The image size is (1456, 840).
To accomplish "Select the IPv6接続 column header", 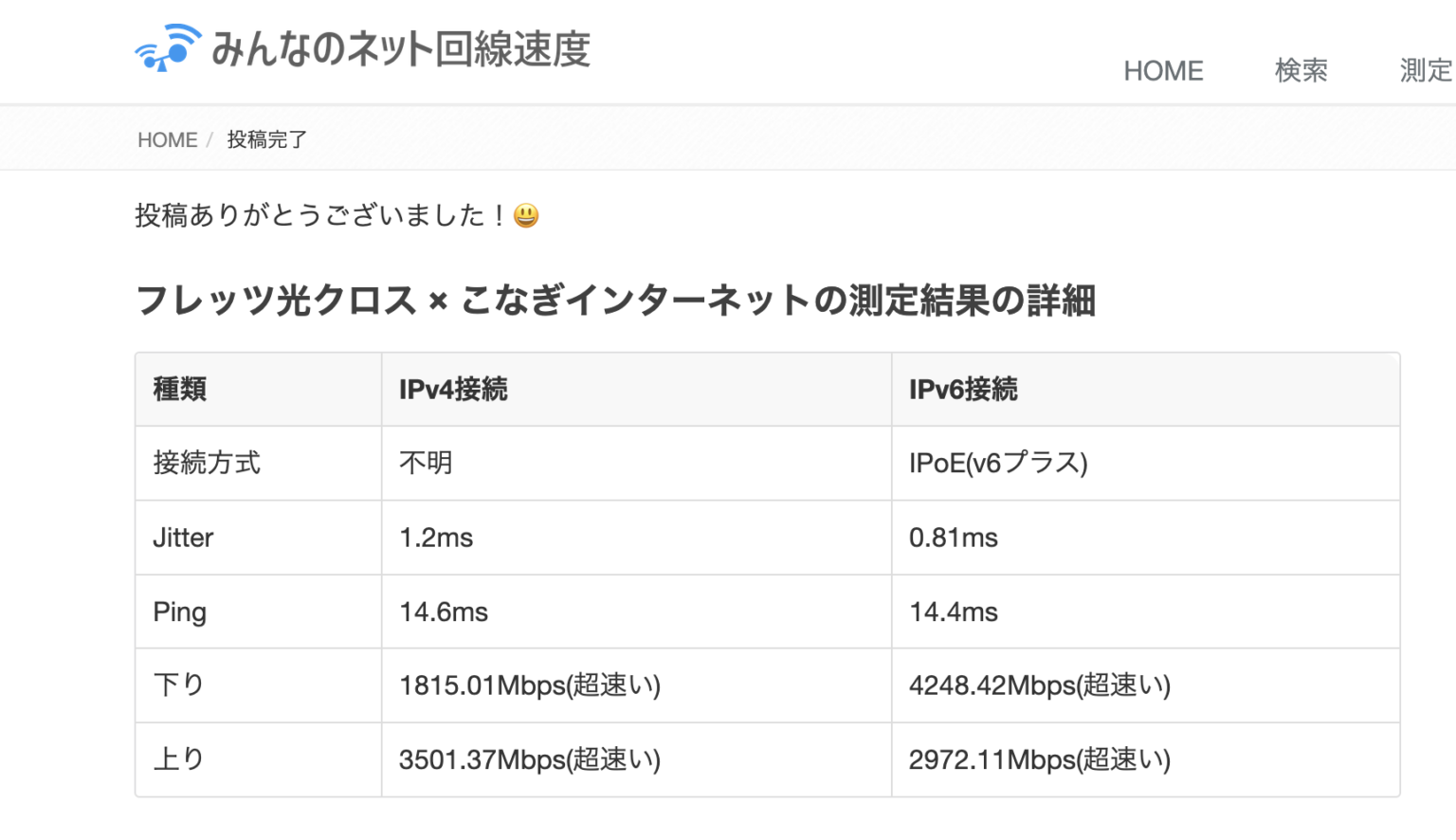I will pos(964,389).
